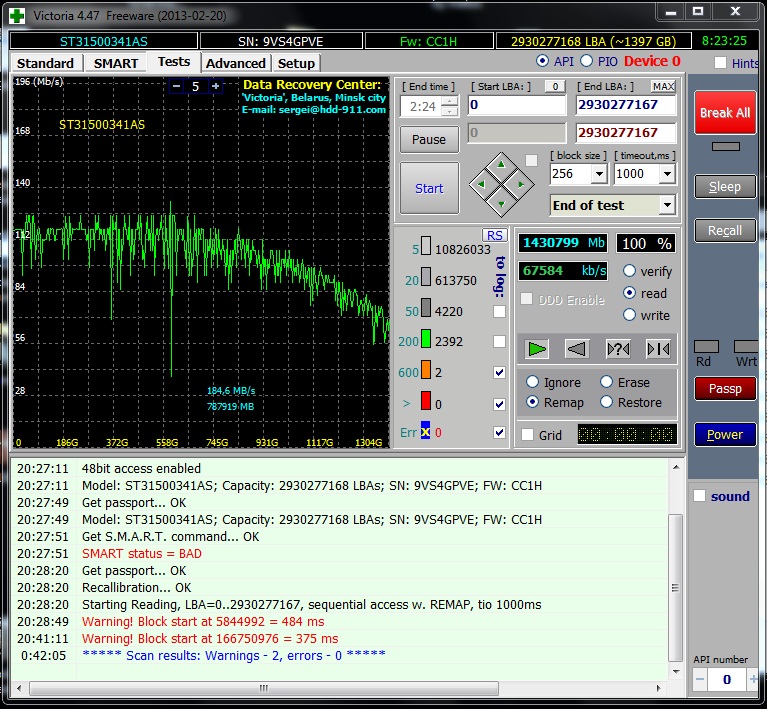Open the Advanced tab
This screenshot has width=767, height=709.
point(235,63)
